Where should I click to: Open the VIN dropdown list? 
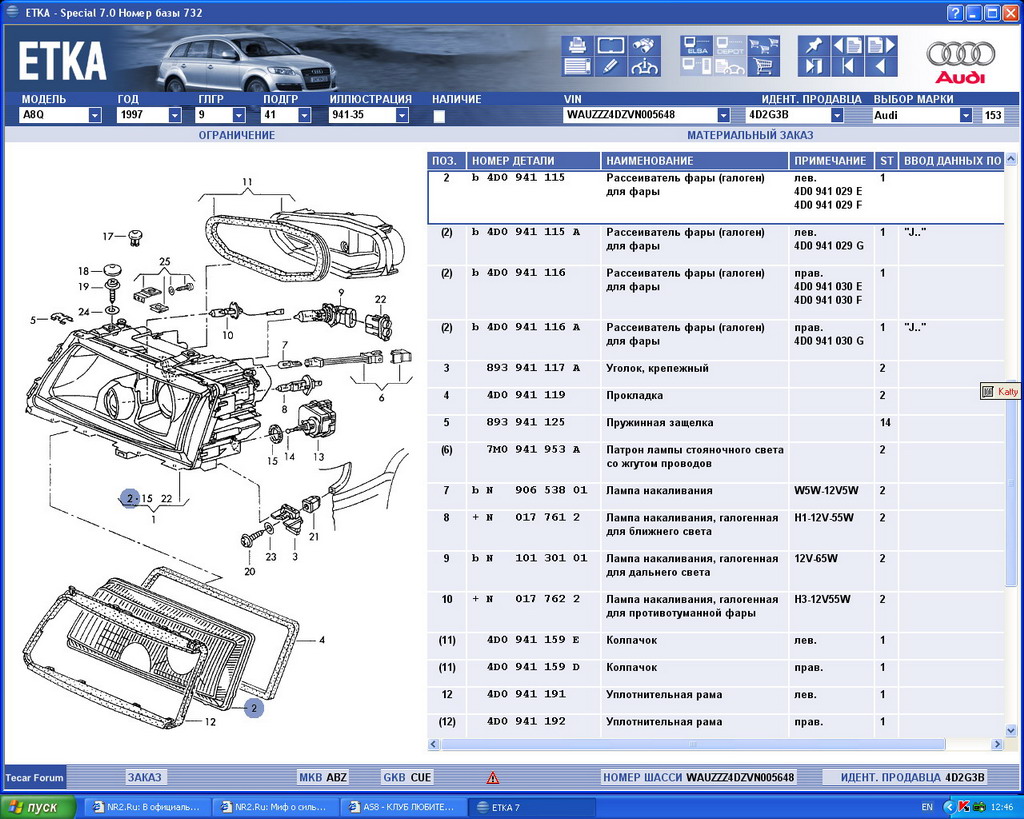tap(723, 116)
